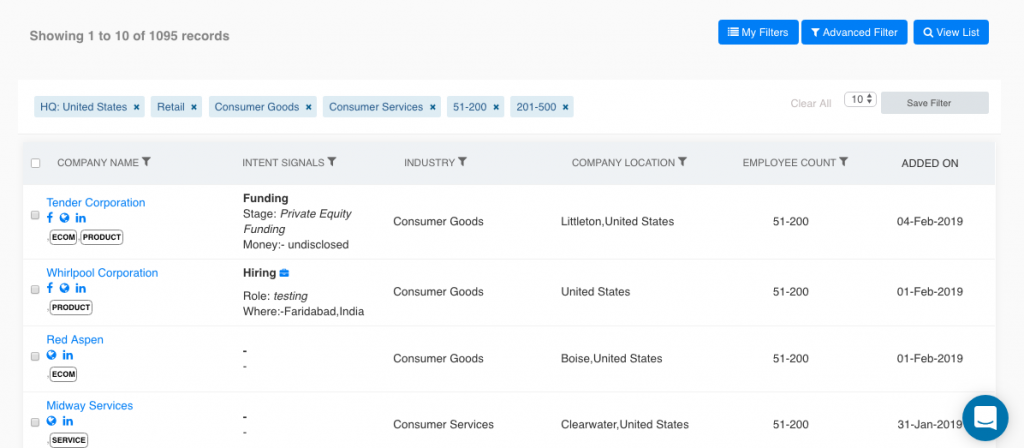
Task: Click the 31-Jan-2019 date cell
Action: [930, 424]
